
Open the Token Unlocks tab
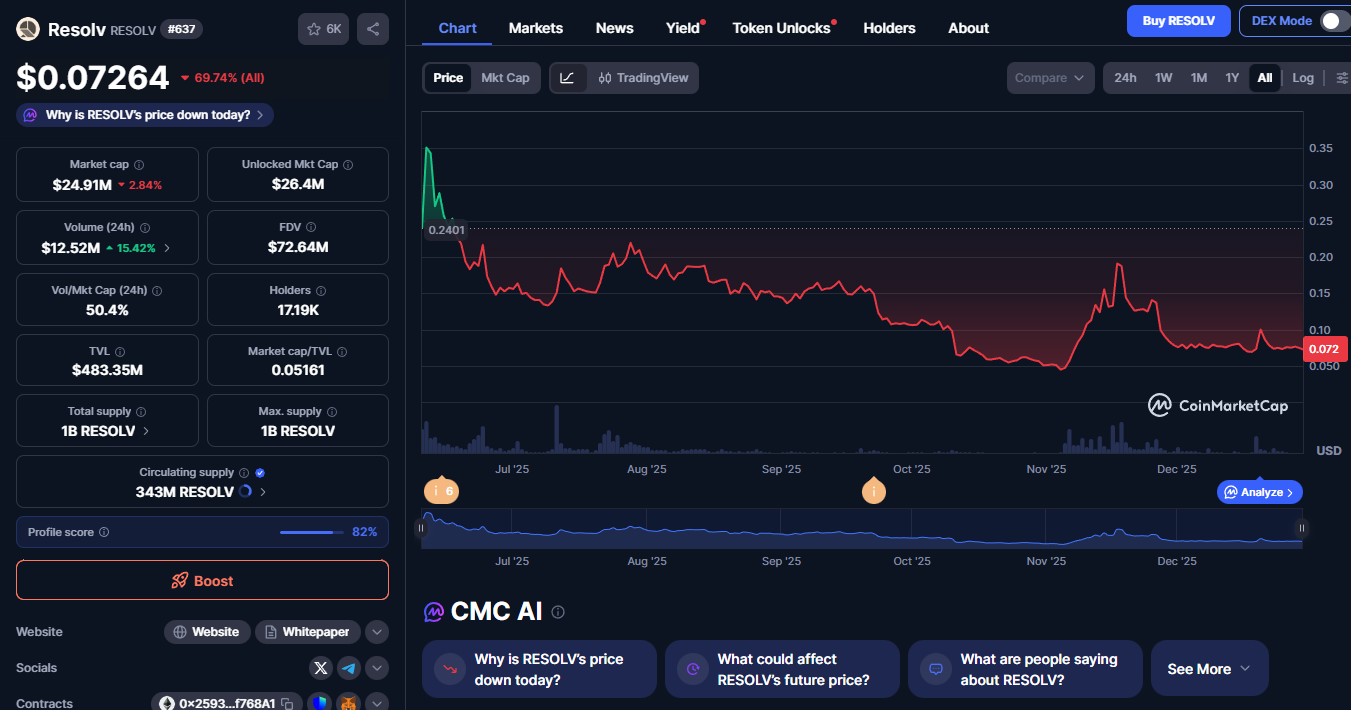782,28
